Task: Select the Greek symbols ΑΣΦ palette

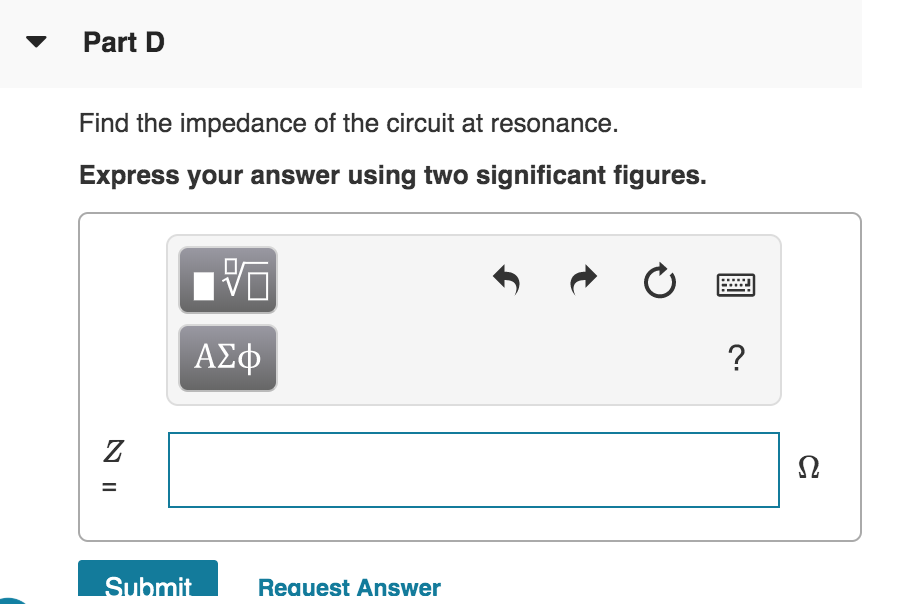Action: (x=227, y=356)
